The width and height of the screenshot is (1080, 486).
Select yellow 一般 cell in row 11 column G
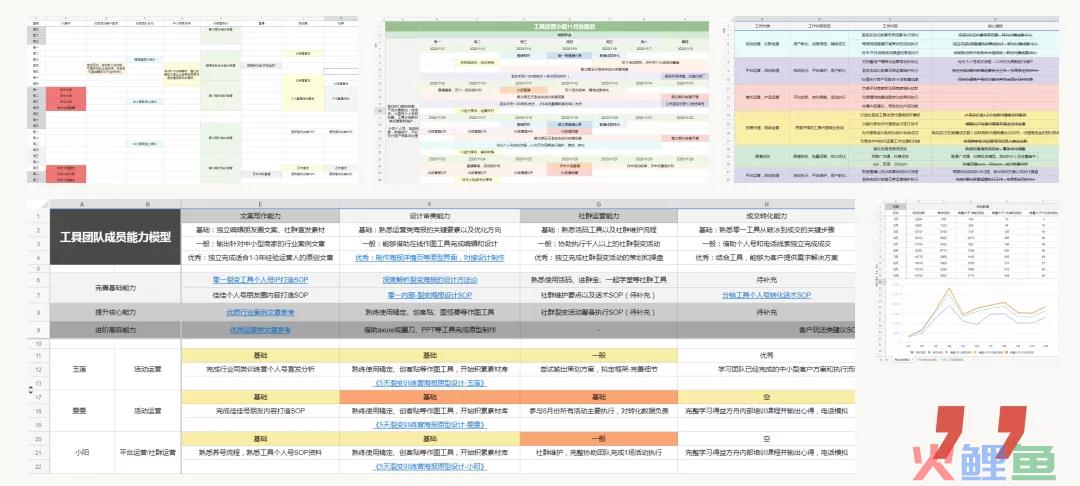pyautogui.click(x=599, y=356)
